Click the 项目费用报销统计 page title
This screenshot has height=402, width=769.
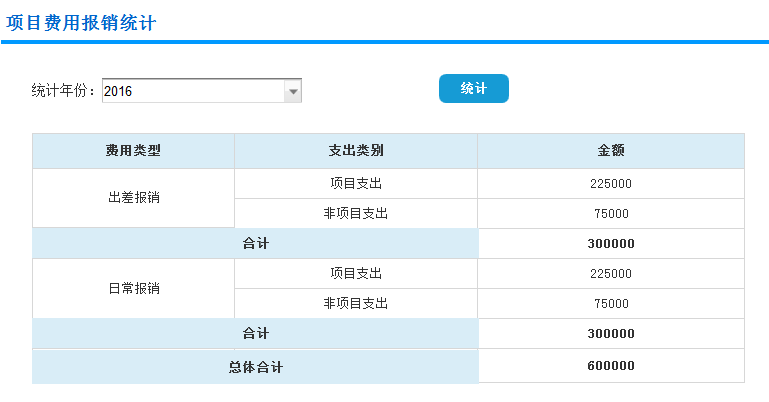(81, 23)
